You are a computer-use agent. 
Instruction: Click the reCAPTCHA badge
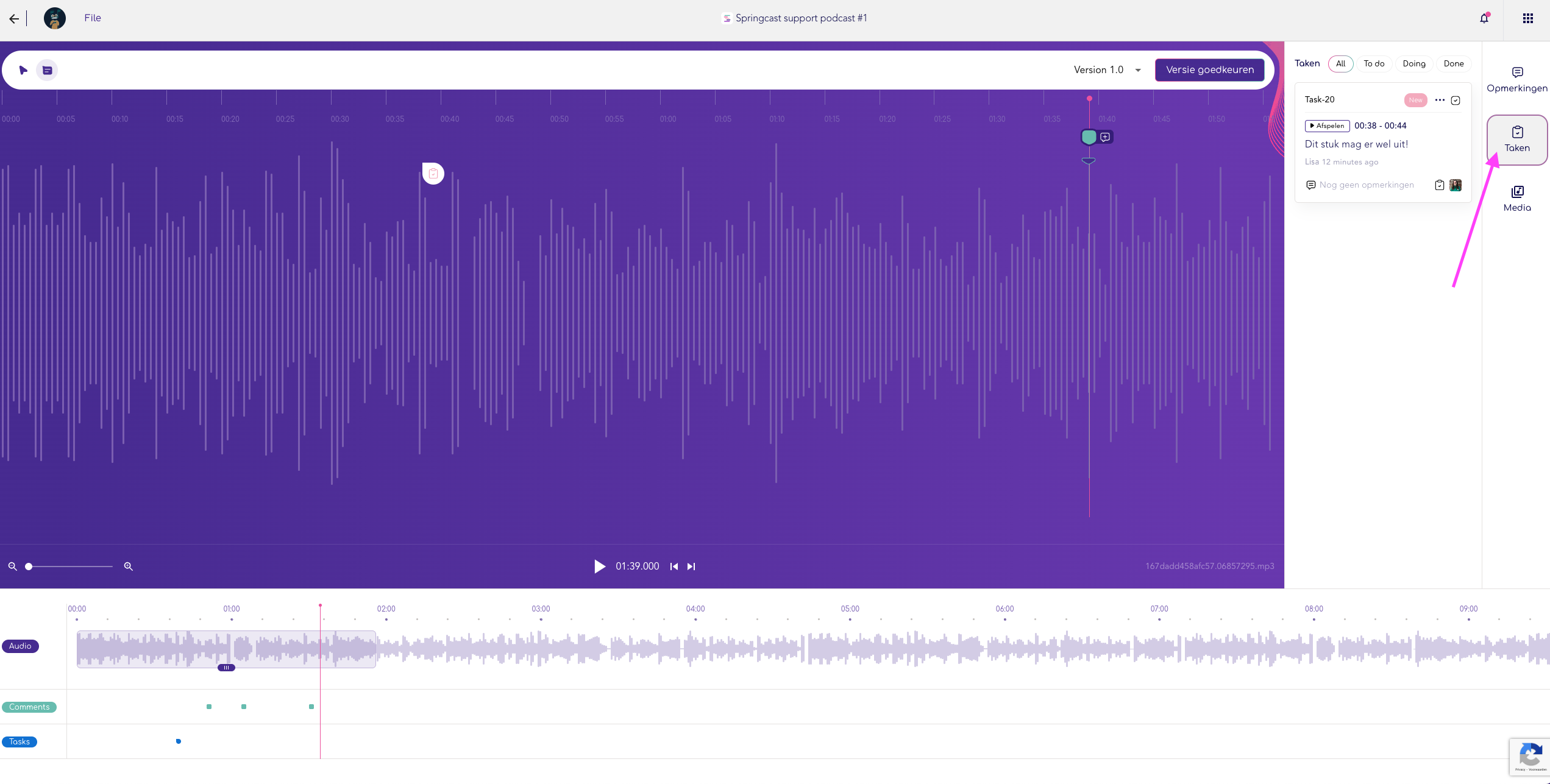1530,757
